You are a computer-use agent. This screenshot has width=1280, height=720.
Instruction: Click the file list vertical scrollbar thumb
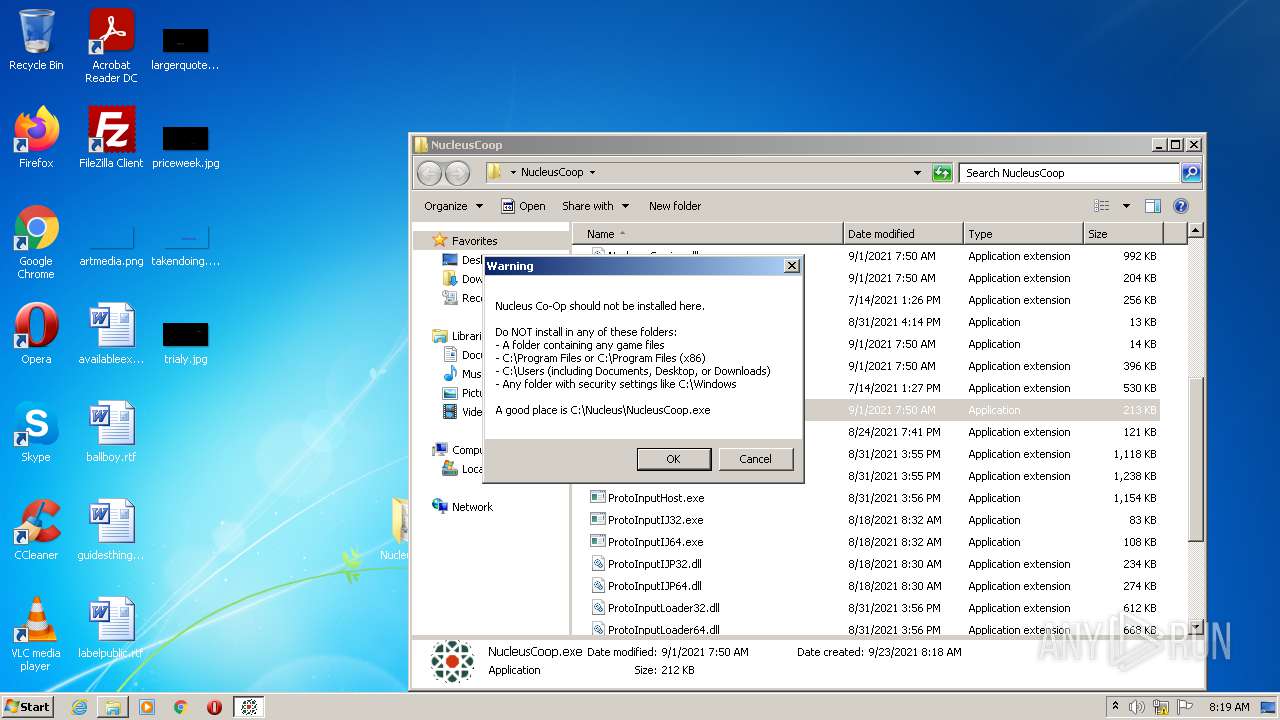click(x=1195, y=460)
